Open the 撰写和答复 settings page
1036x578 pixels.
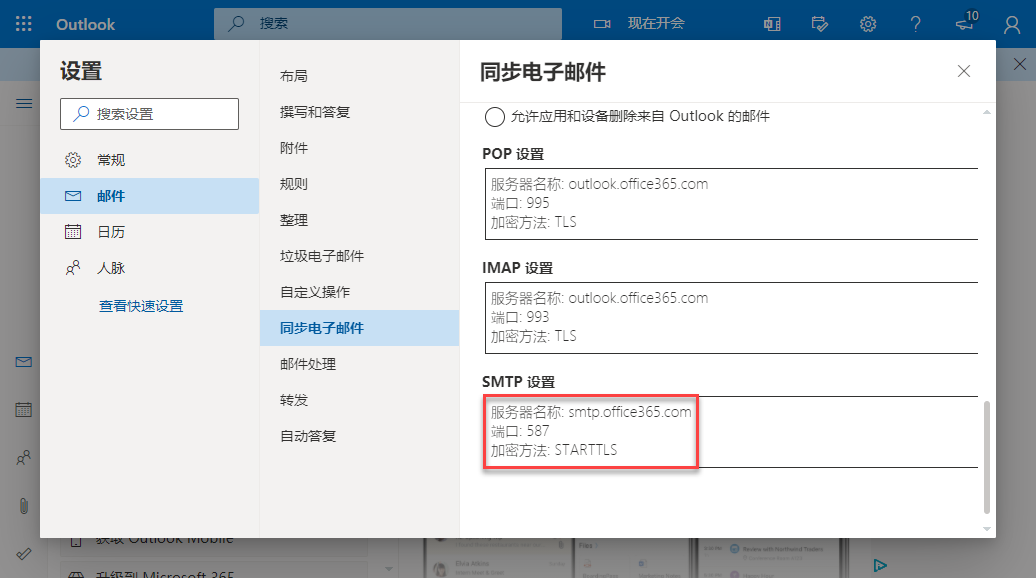(359, 112)
